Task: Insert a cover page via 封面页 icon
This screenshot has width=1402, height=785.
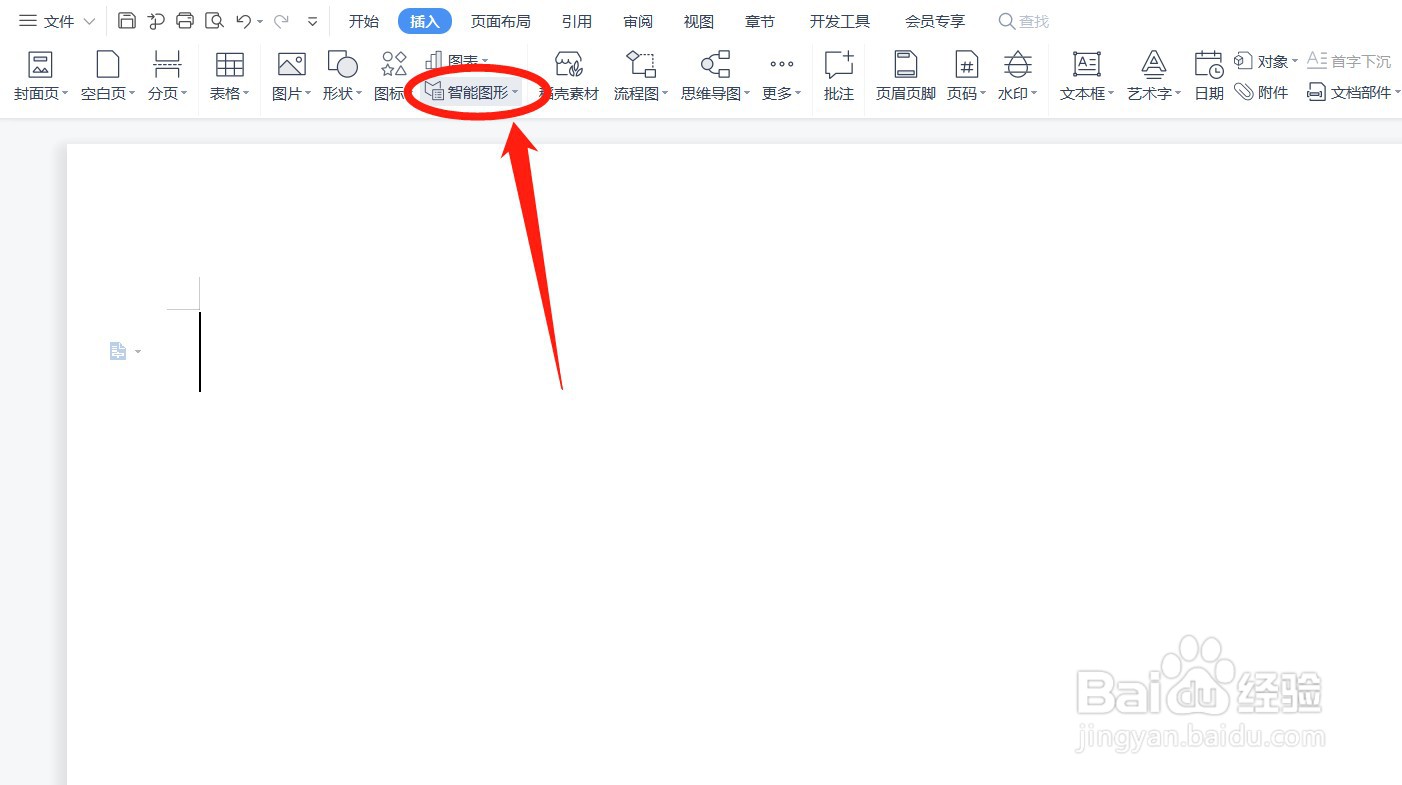Action: [x=40, y=65]
